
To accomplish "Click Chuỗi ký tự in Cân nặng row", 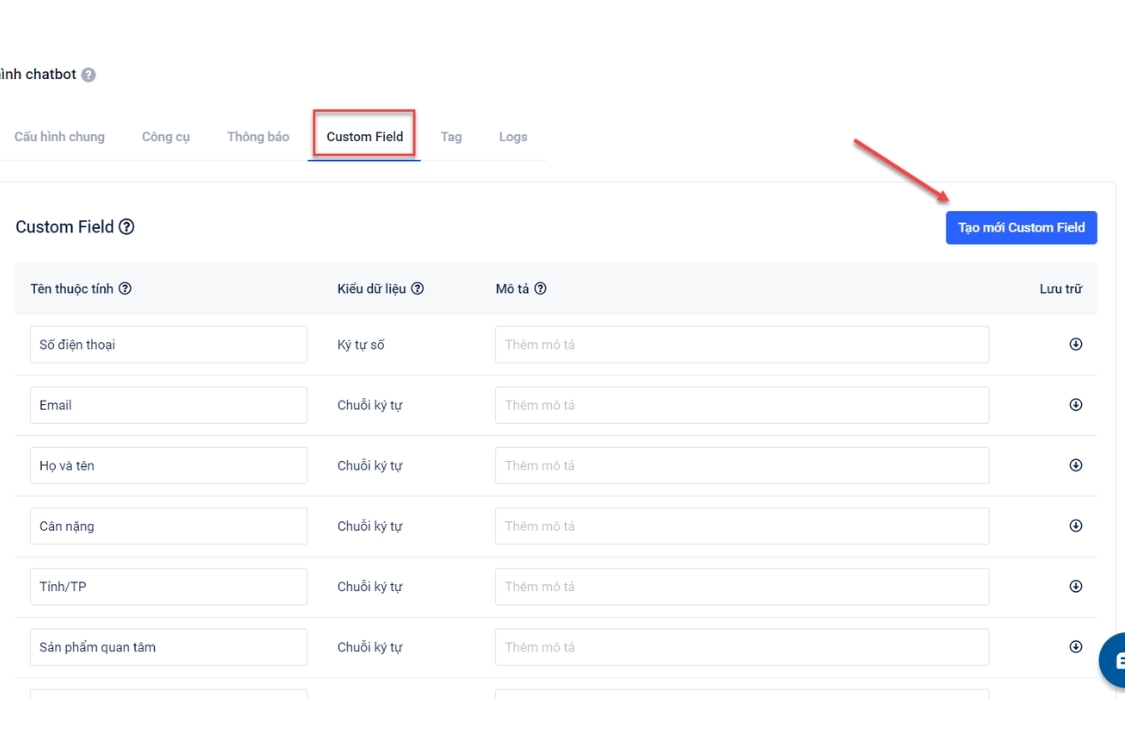I will click(x=369, y=526).
